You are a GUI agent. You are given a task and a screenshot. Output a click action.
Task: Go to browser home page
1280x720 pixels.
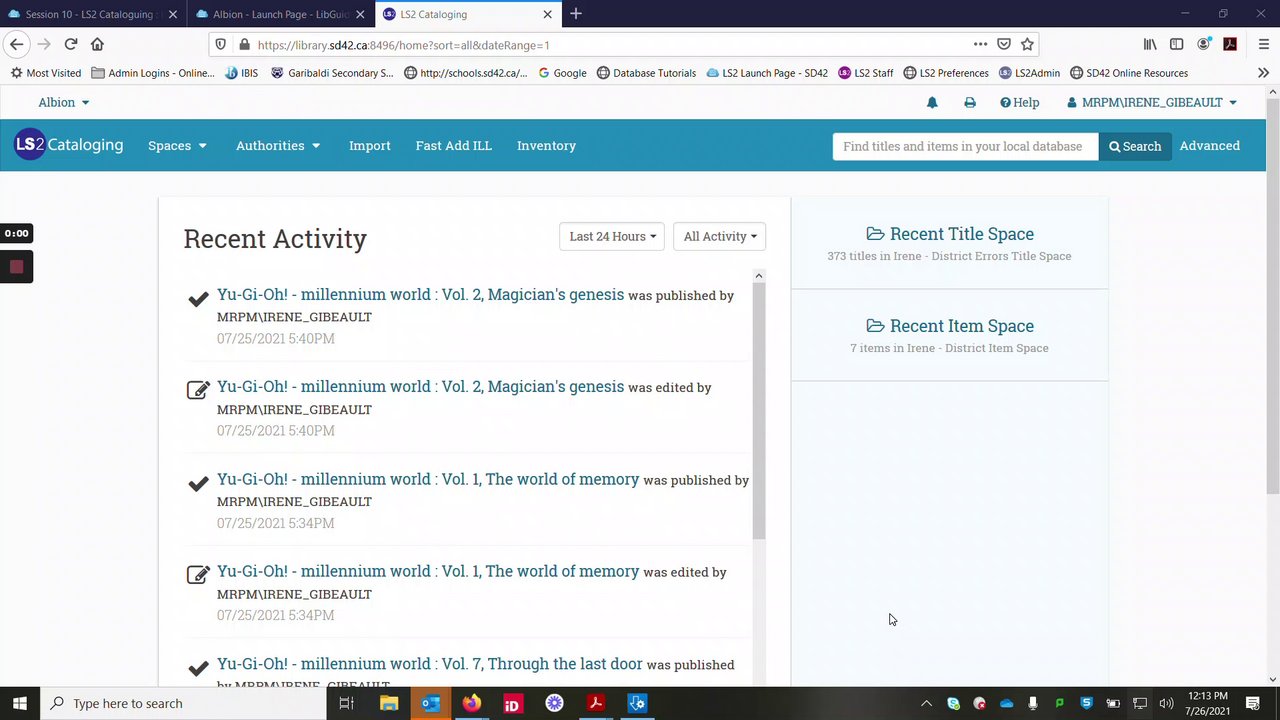pos(97,44)
